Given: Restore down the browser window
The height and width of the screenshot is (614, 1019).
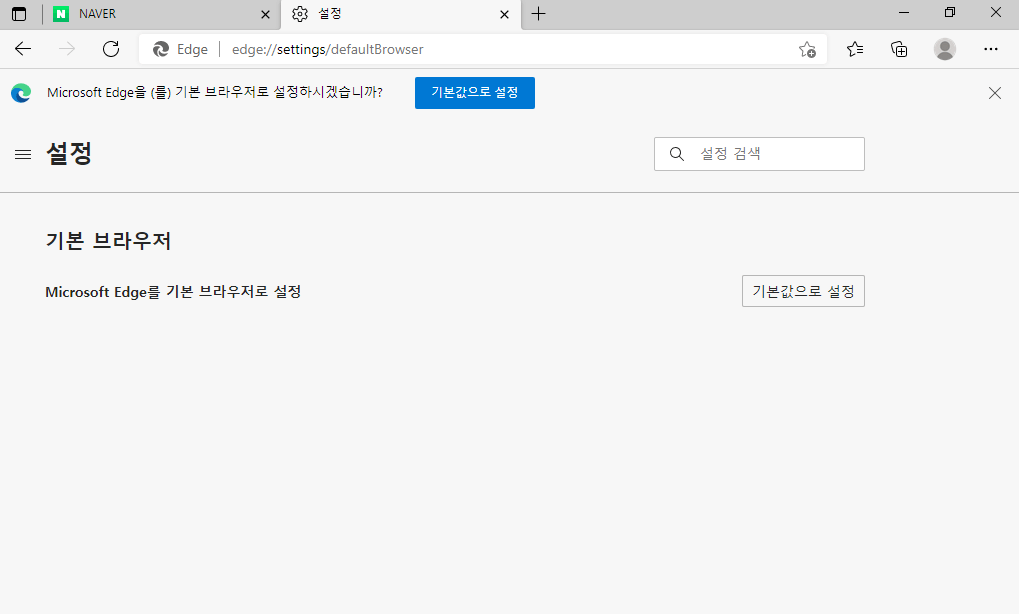Looking at the screenshot, I should pyautogui.click(x=949, y=13).
